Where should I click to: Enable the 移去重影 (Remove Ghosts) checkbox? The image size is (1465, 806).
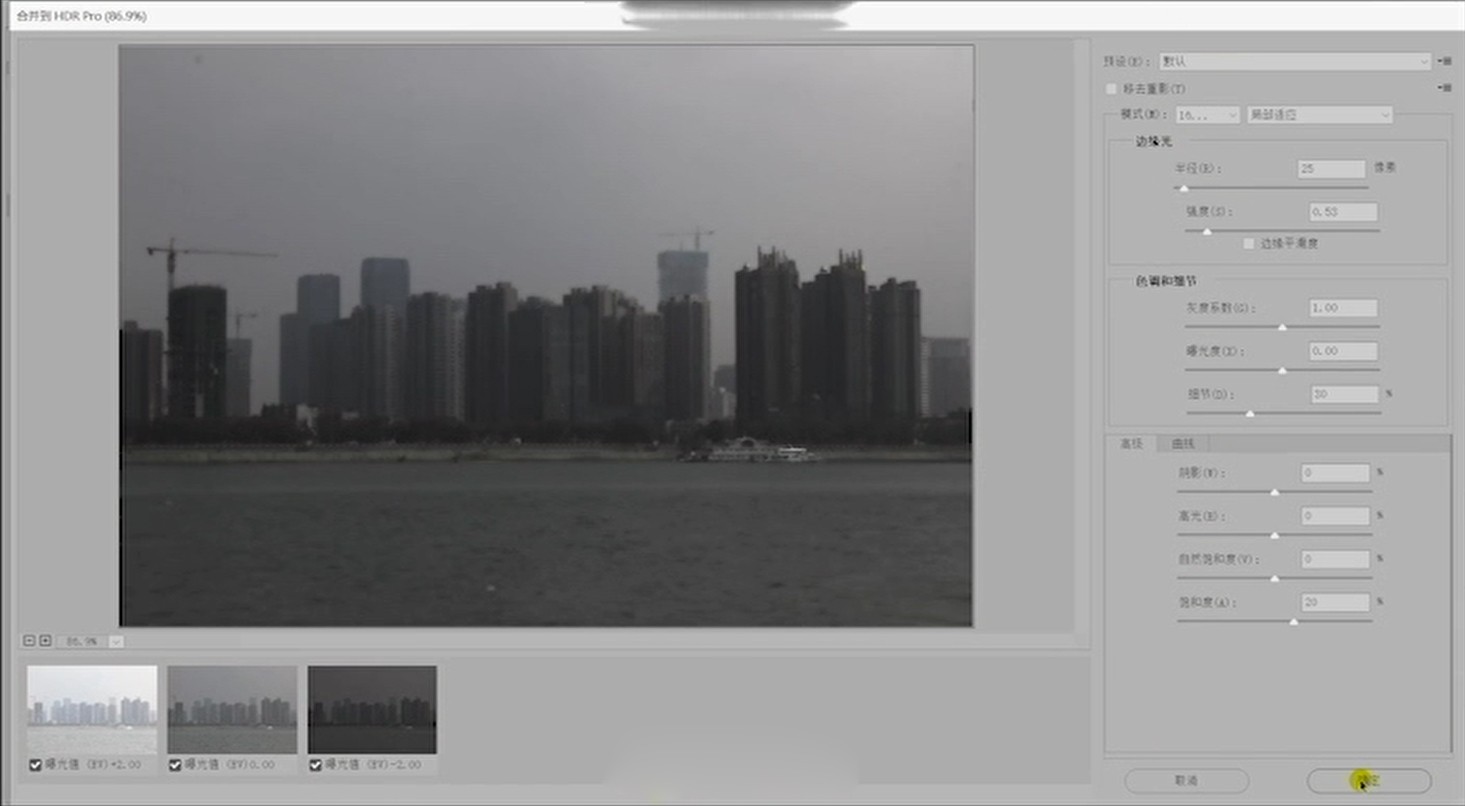(1111, 89)
